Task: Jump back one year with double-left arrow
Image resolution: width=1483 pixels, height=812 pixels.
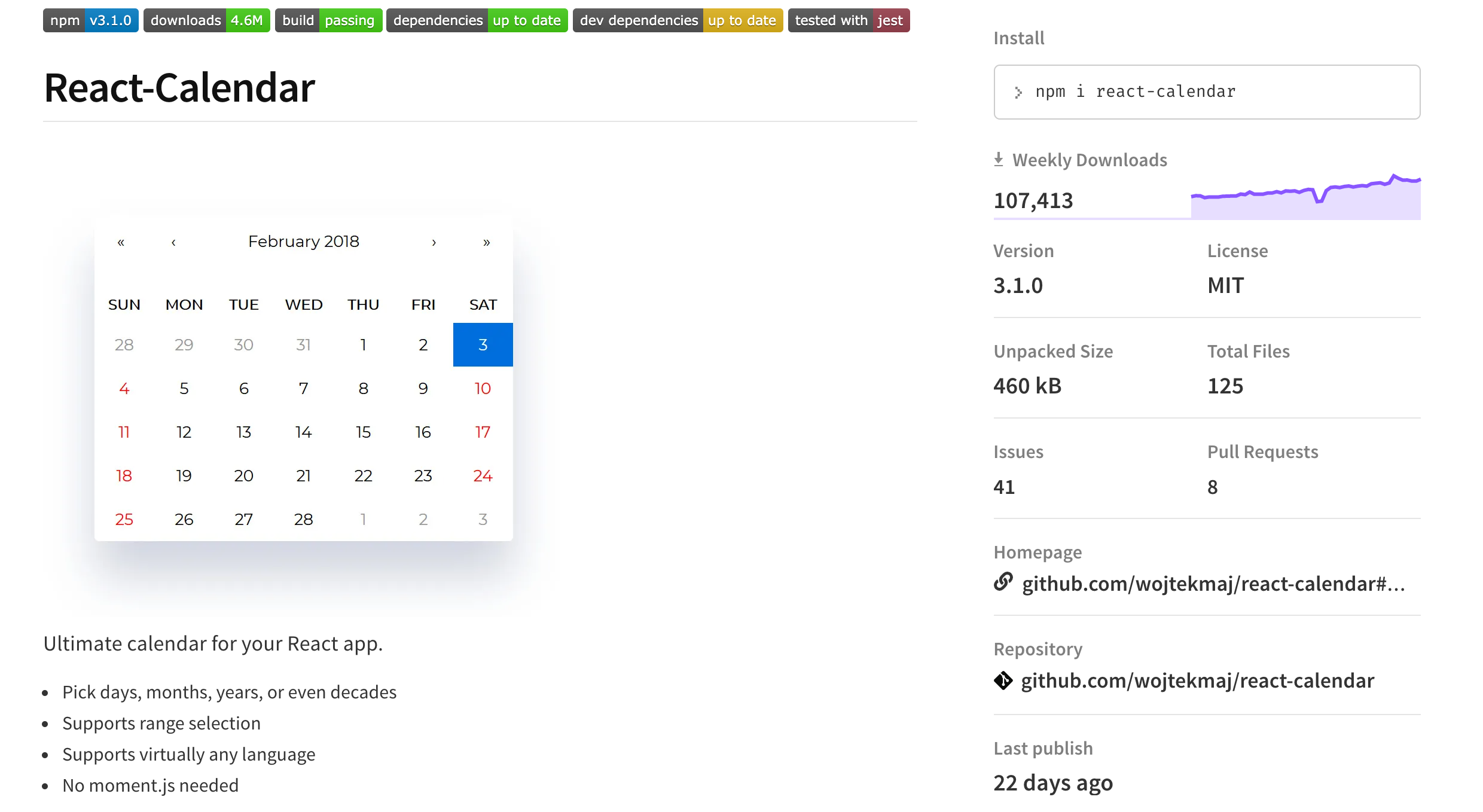Action: click(121, 242)
